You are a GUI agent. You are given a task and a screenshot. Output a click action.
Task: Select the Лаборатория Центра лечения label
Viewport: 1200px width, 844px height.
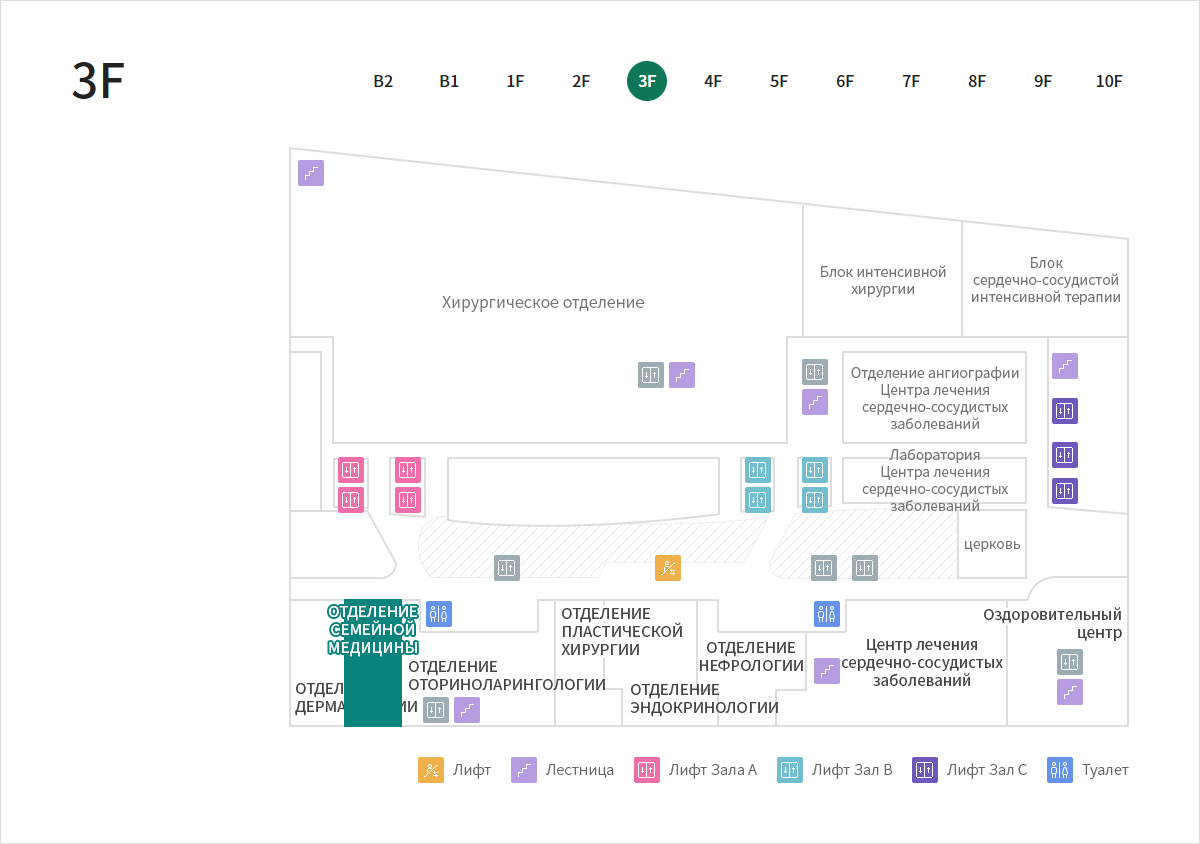pyautogui.click(x=935, y=480)
